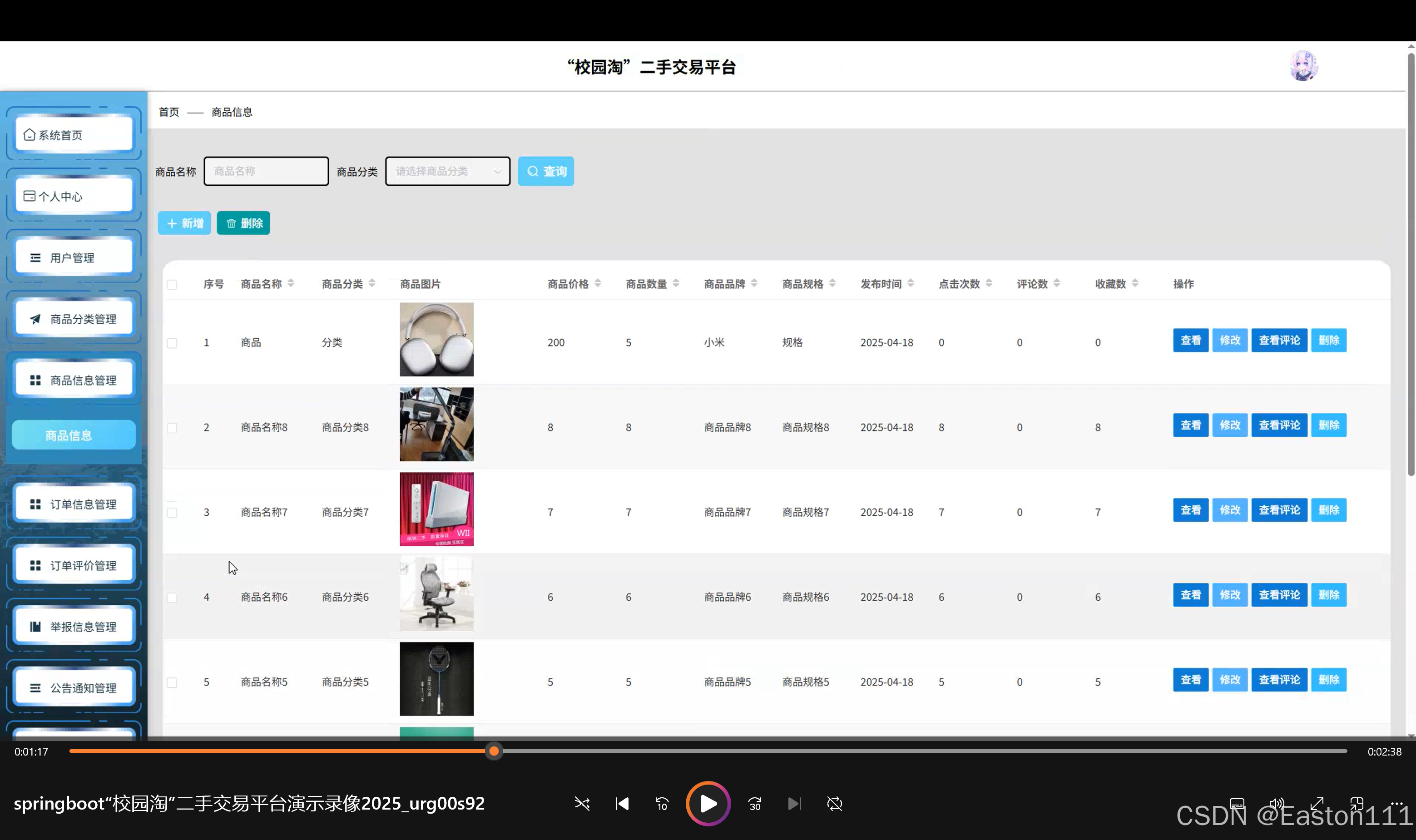Click the user avatar at top right
The width and height of the screenshot is (1416, 840).
coord(1303,66)
